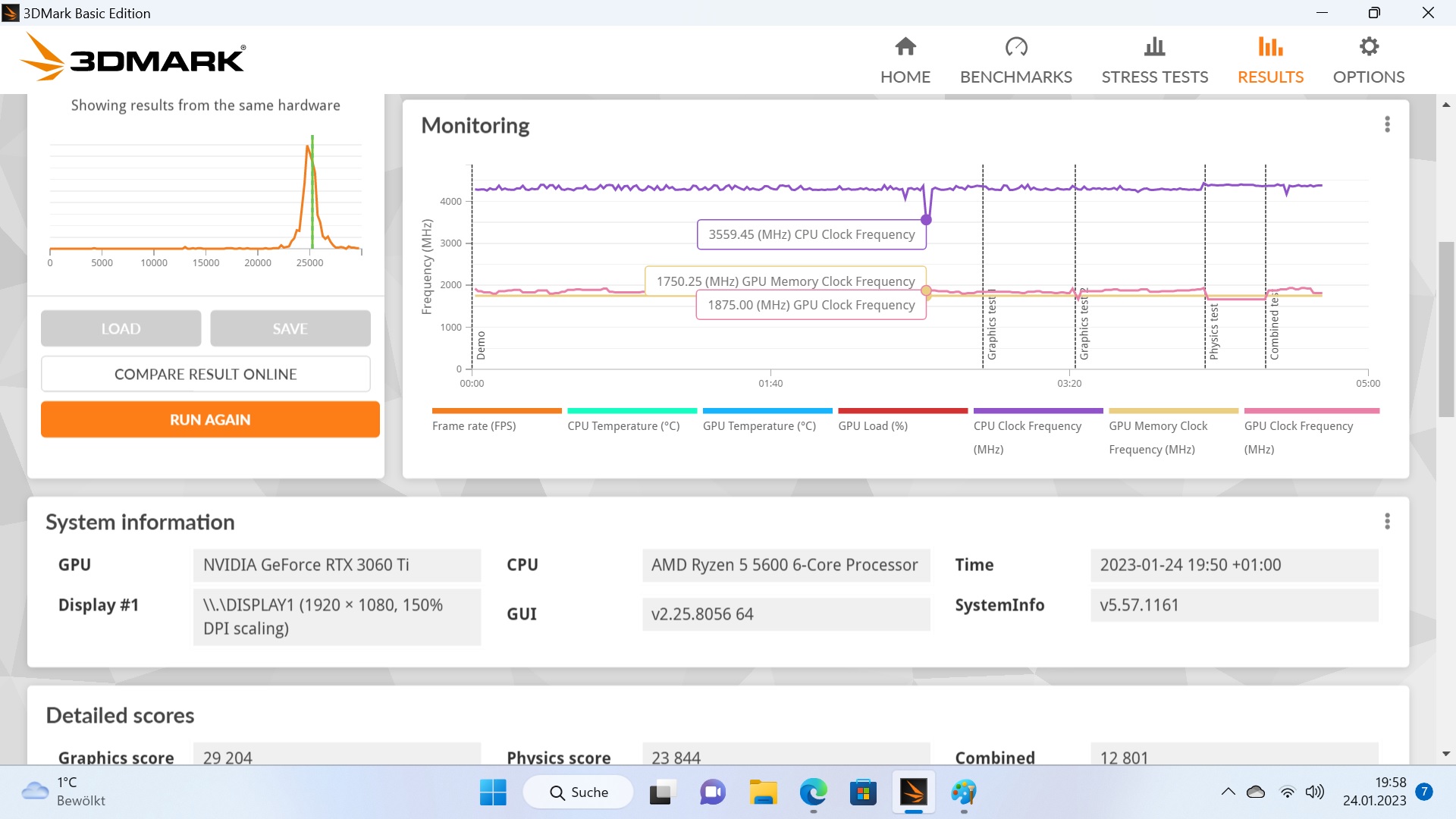Click COMPARE RESULT ONLINE button
The image size is (1456, 819).
pos(206,374)
